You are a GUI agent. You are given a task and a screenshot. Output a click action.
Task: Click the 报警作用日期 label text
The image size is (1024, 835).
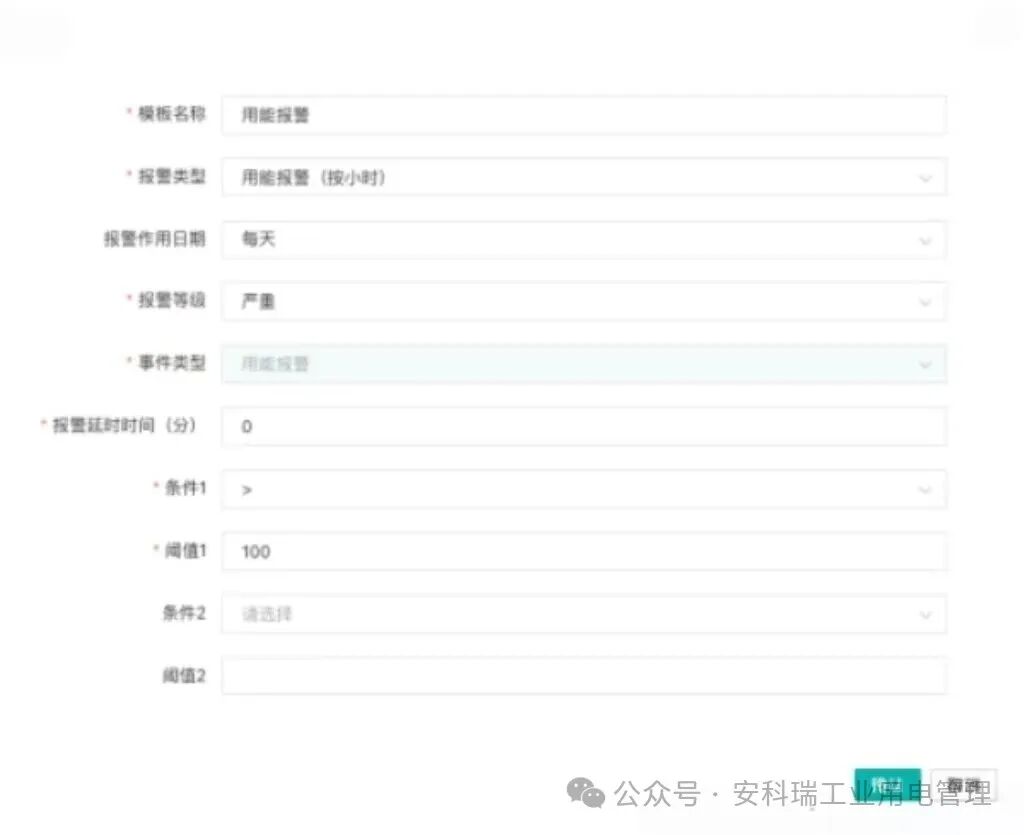pyautogui.click(x=155, y=239)
